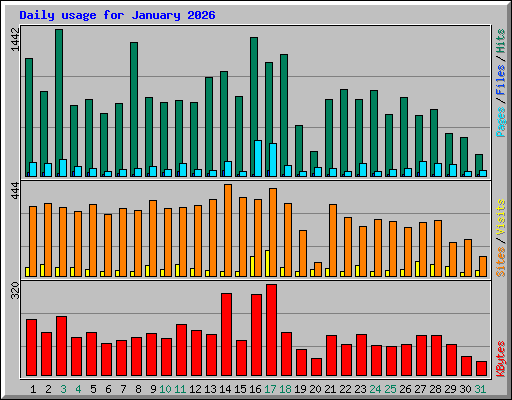
Task: Click the cyan pages bar for day 17
Action: coord(273,160)
